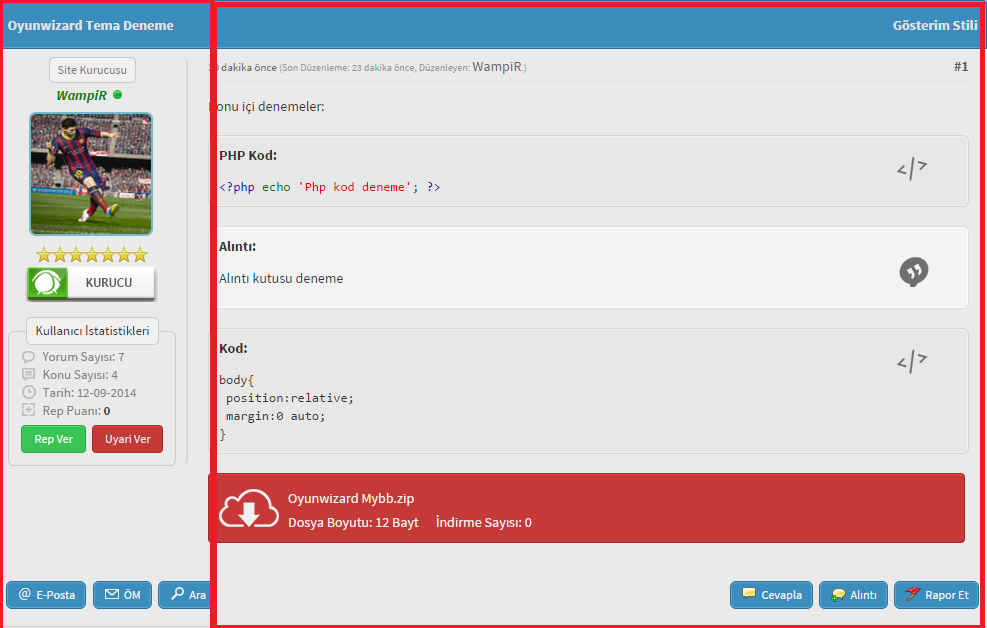Click the Uyari Ver red button

tap(127, 439)
